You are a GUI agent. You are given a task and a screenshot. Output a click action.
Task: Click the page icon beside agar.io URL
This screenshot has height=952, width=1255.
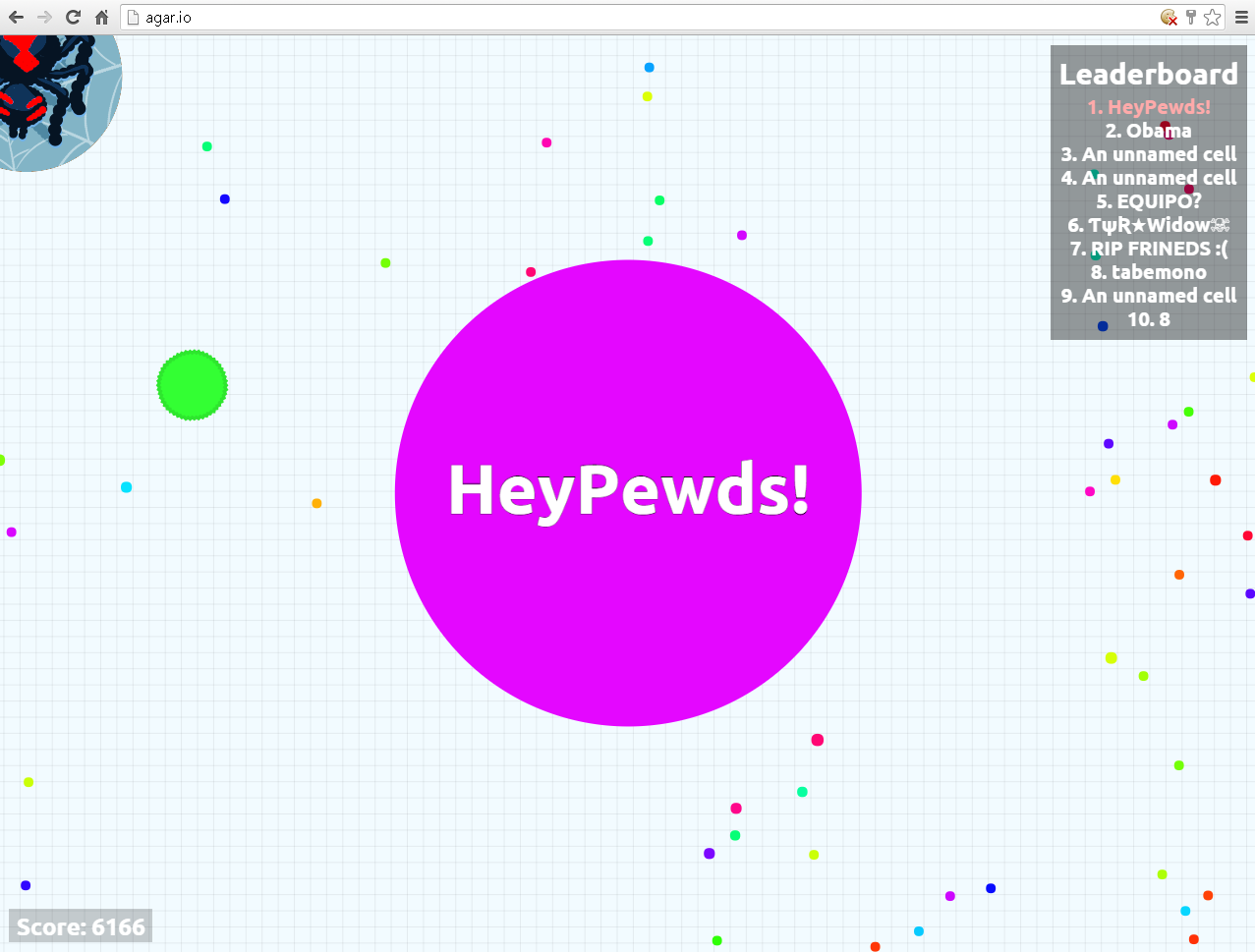[x=134, y=17]
